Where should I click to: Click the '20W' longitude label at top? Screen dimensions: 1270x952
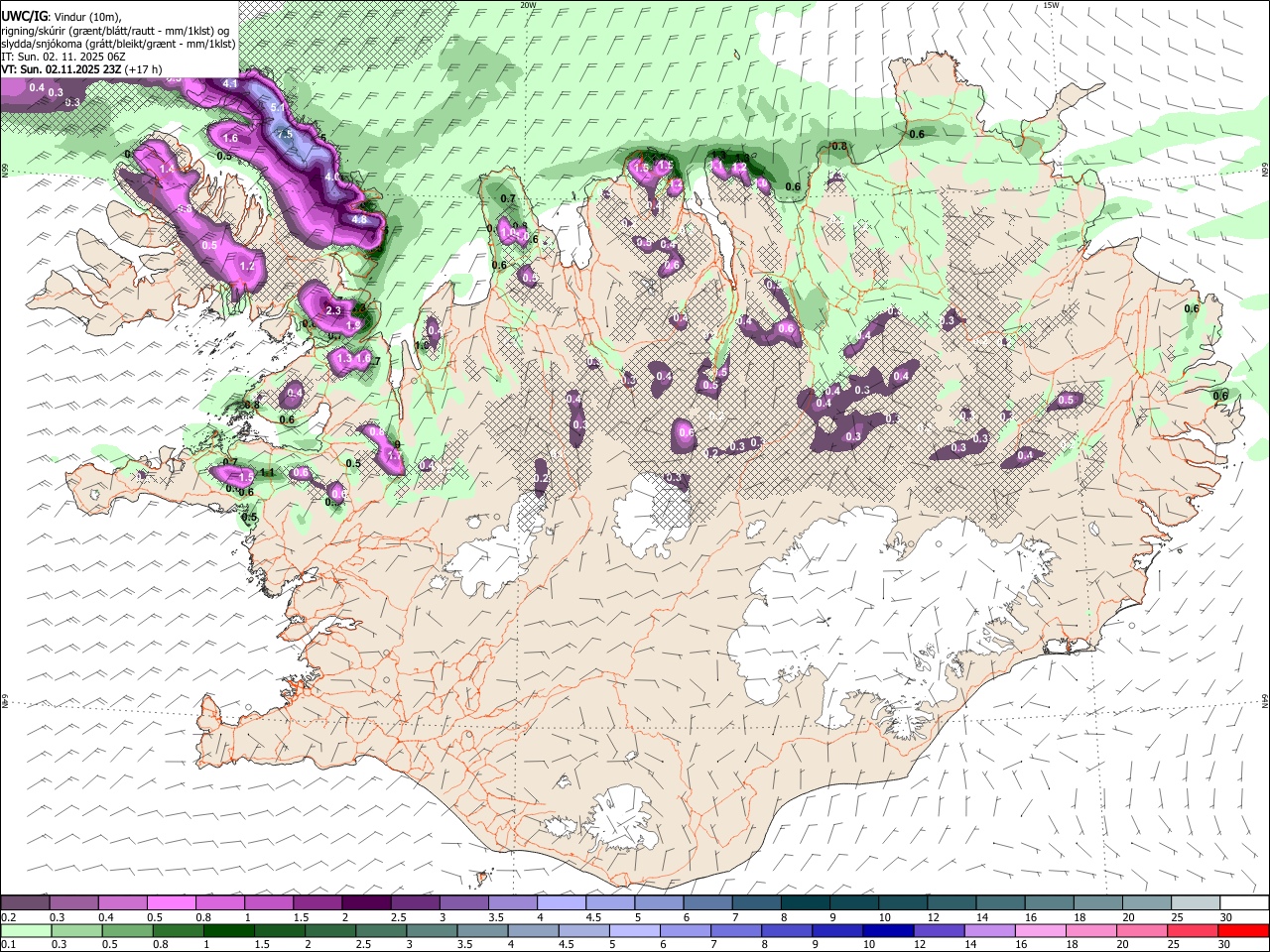[x=528, y=5]
